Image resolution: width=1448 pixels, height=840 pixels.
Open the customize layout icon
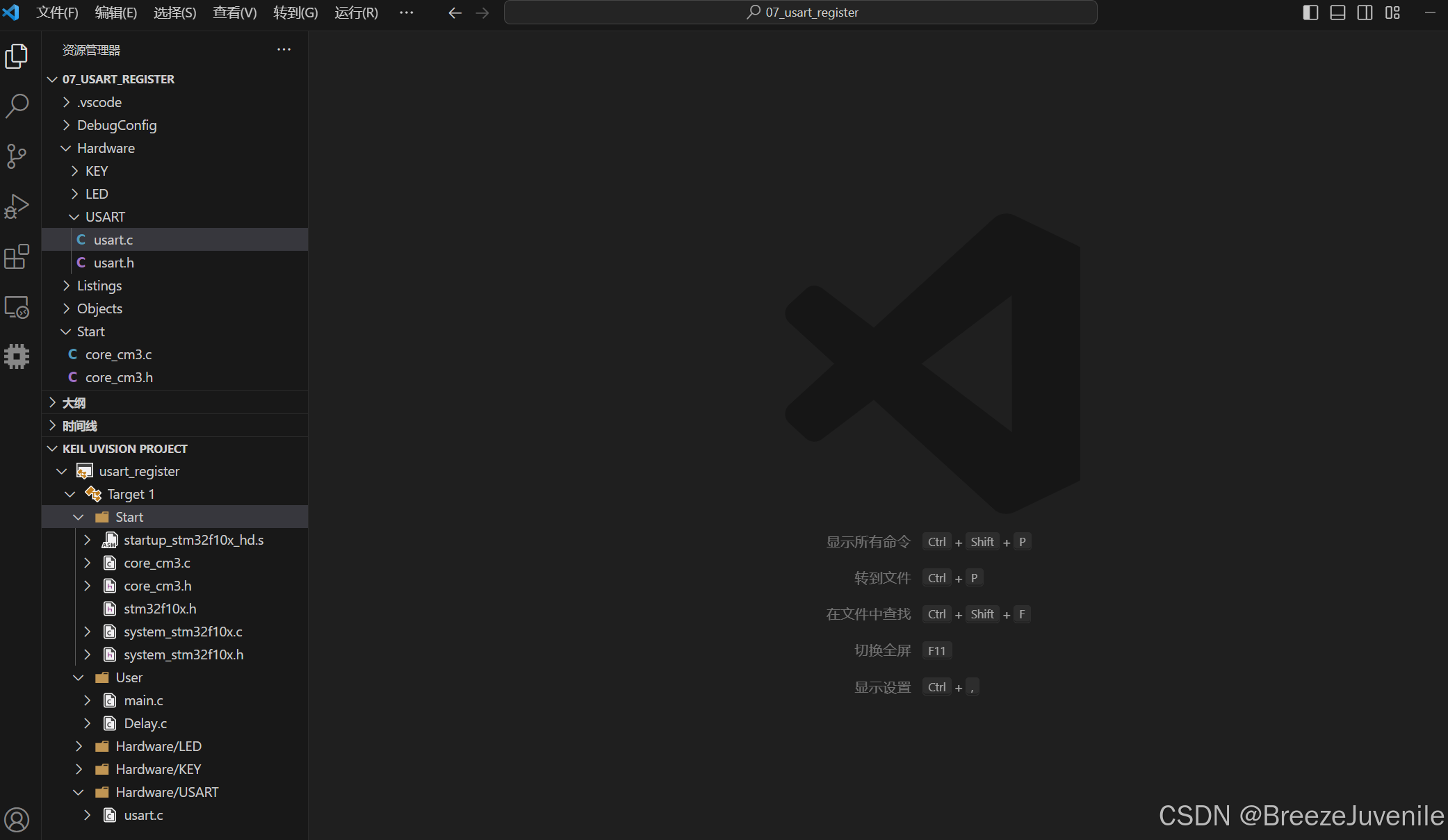point(1392,13)
